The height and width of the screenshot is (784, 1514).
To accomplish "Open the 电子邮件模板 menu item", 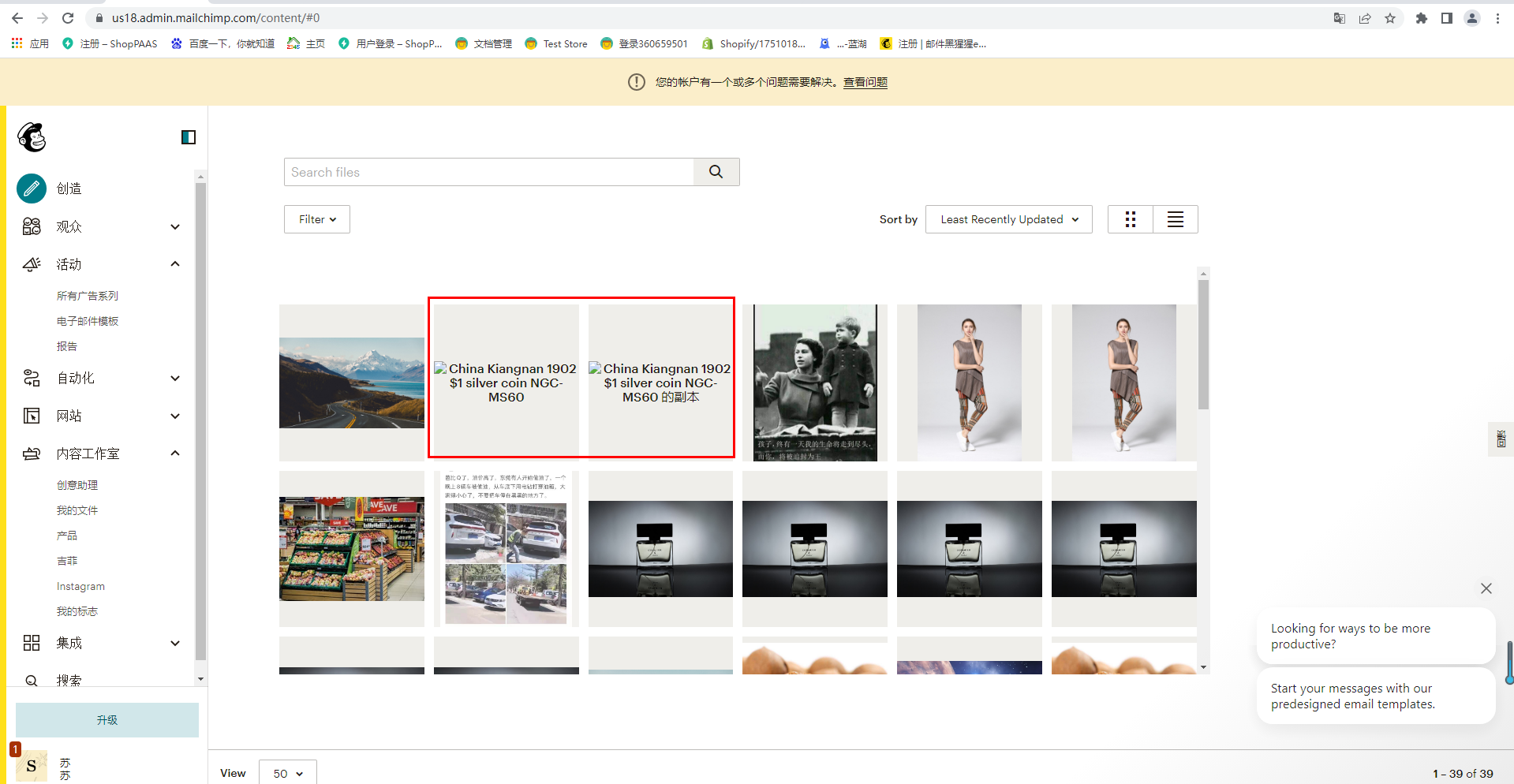I will [88, 321].
